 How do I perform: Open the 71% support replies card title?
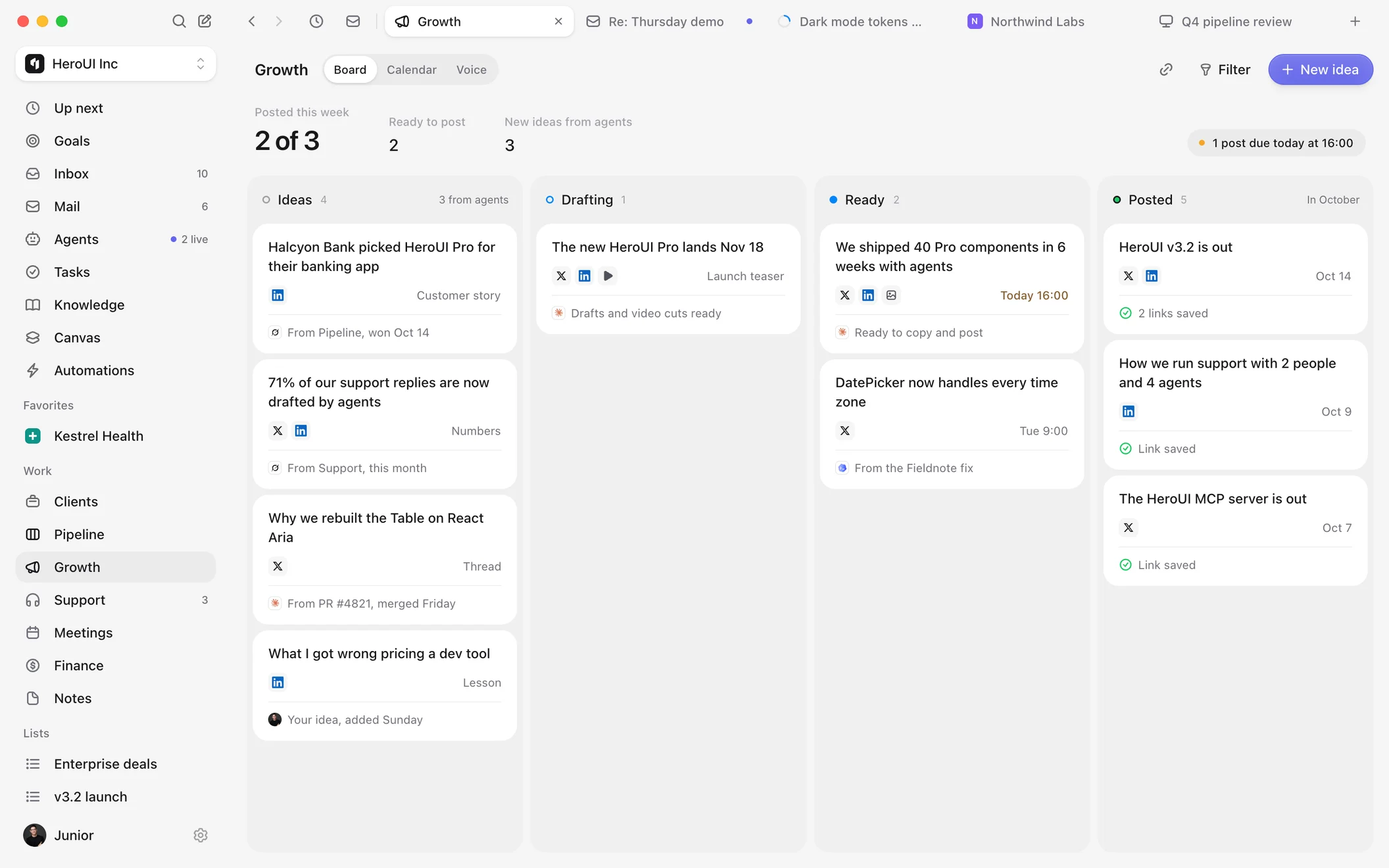click(x=379, y=392)
